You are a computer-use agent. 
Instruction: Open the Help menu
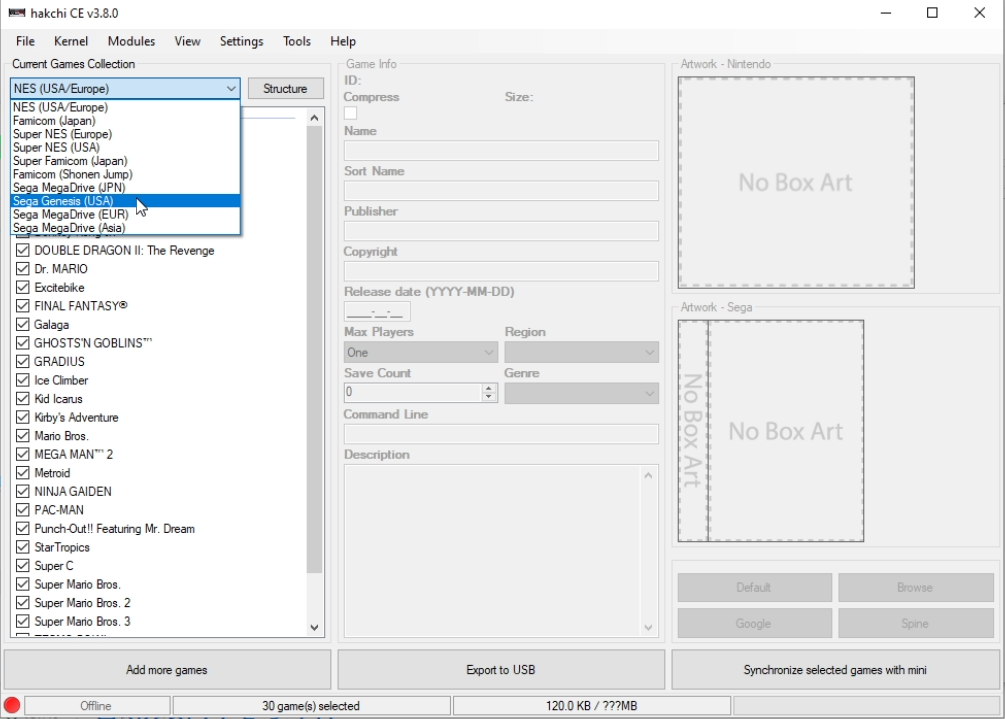click(x=343, y=41)
